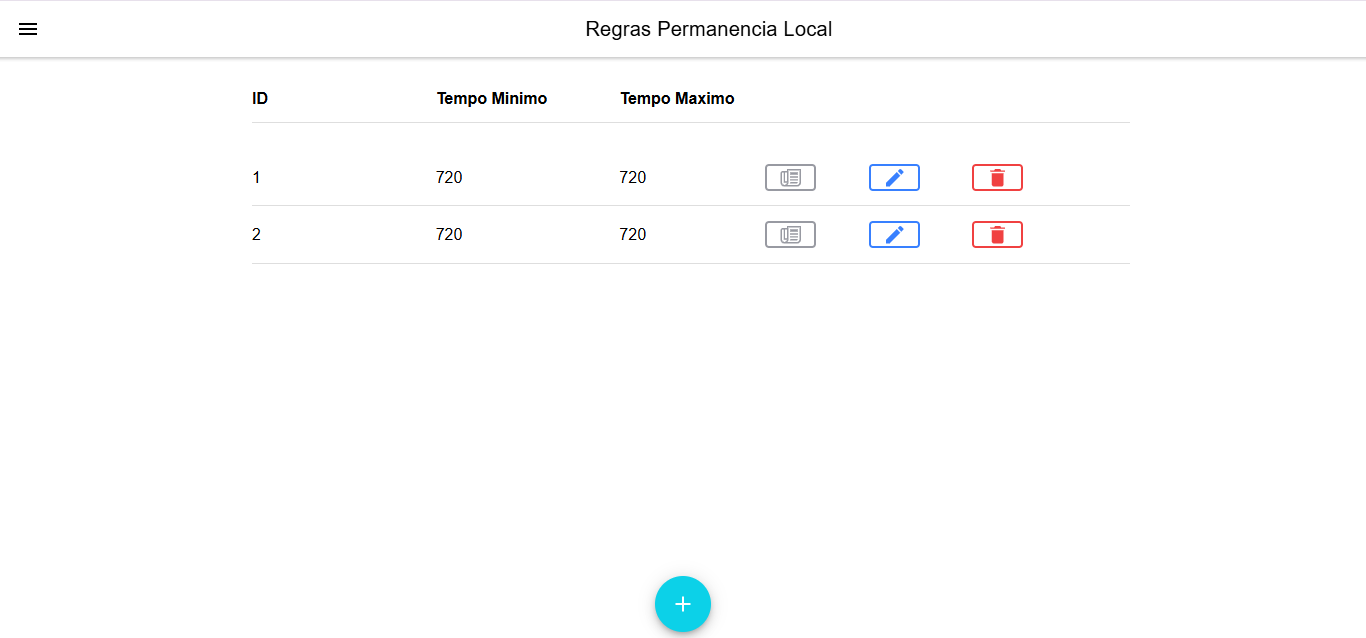This screenshot has width=1366, height=638.
Task: View details of rule ID 2
Action: point(790,234)
